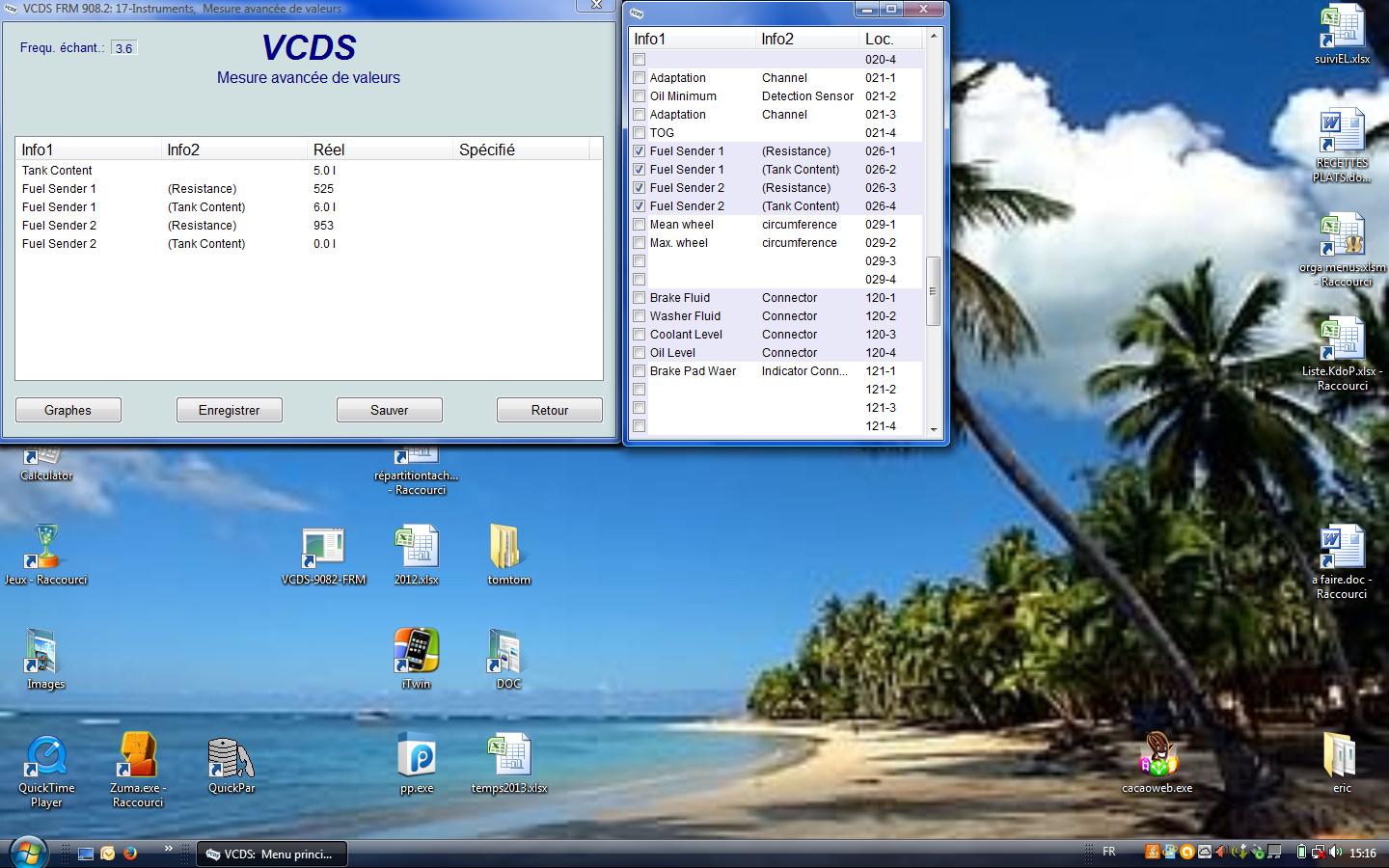
Task: Check the Oil Level Connector checkbox
Action: (639, 353)
